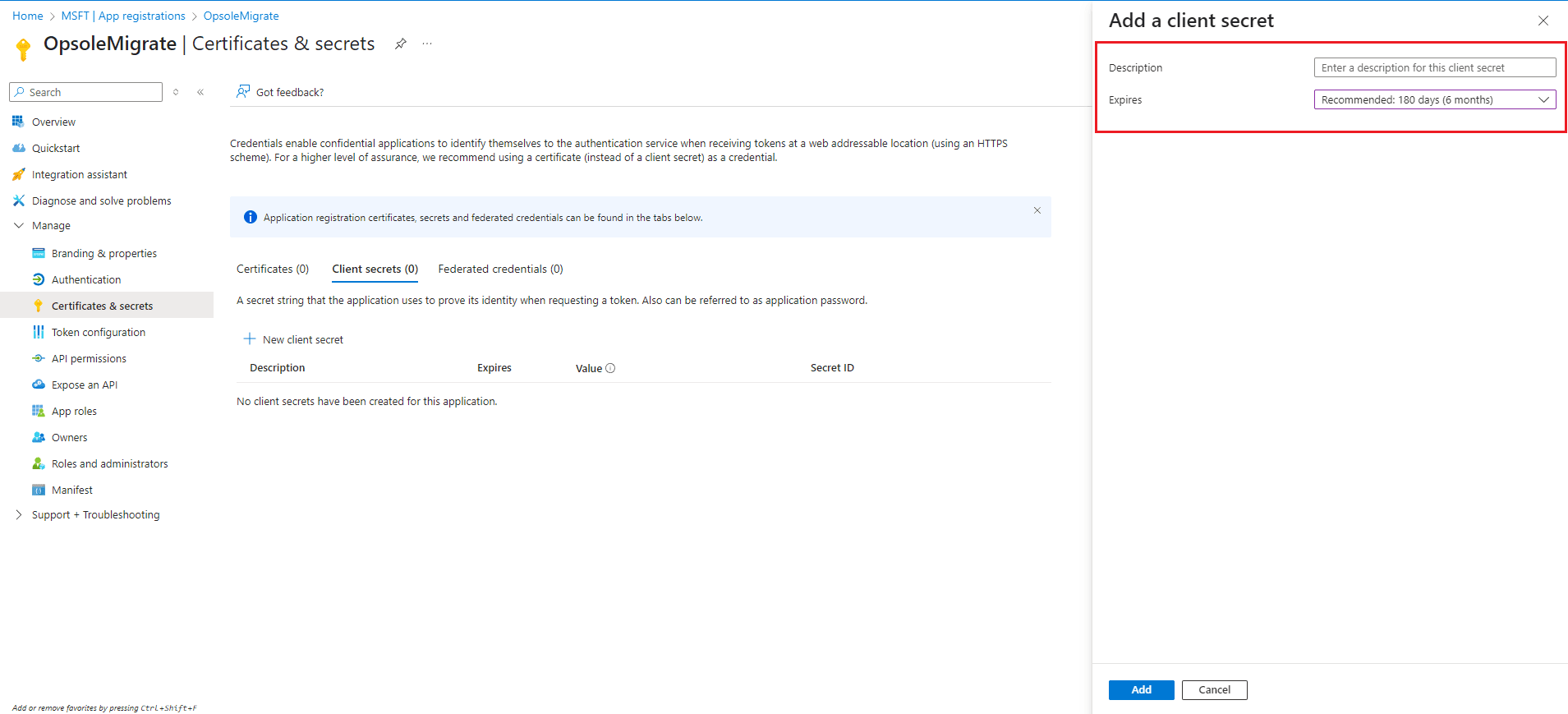Switch to the Federated credentials tab

pos(500,269)
